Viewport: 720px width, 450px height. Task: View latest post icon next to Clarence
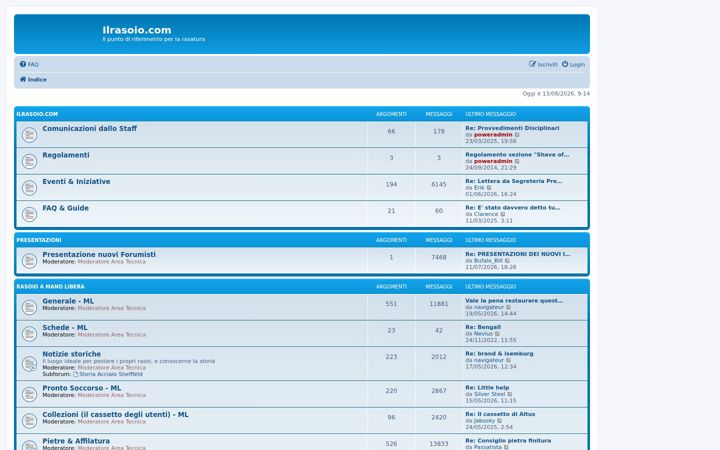(503, 214)
